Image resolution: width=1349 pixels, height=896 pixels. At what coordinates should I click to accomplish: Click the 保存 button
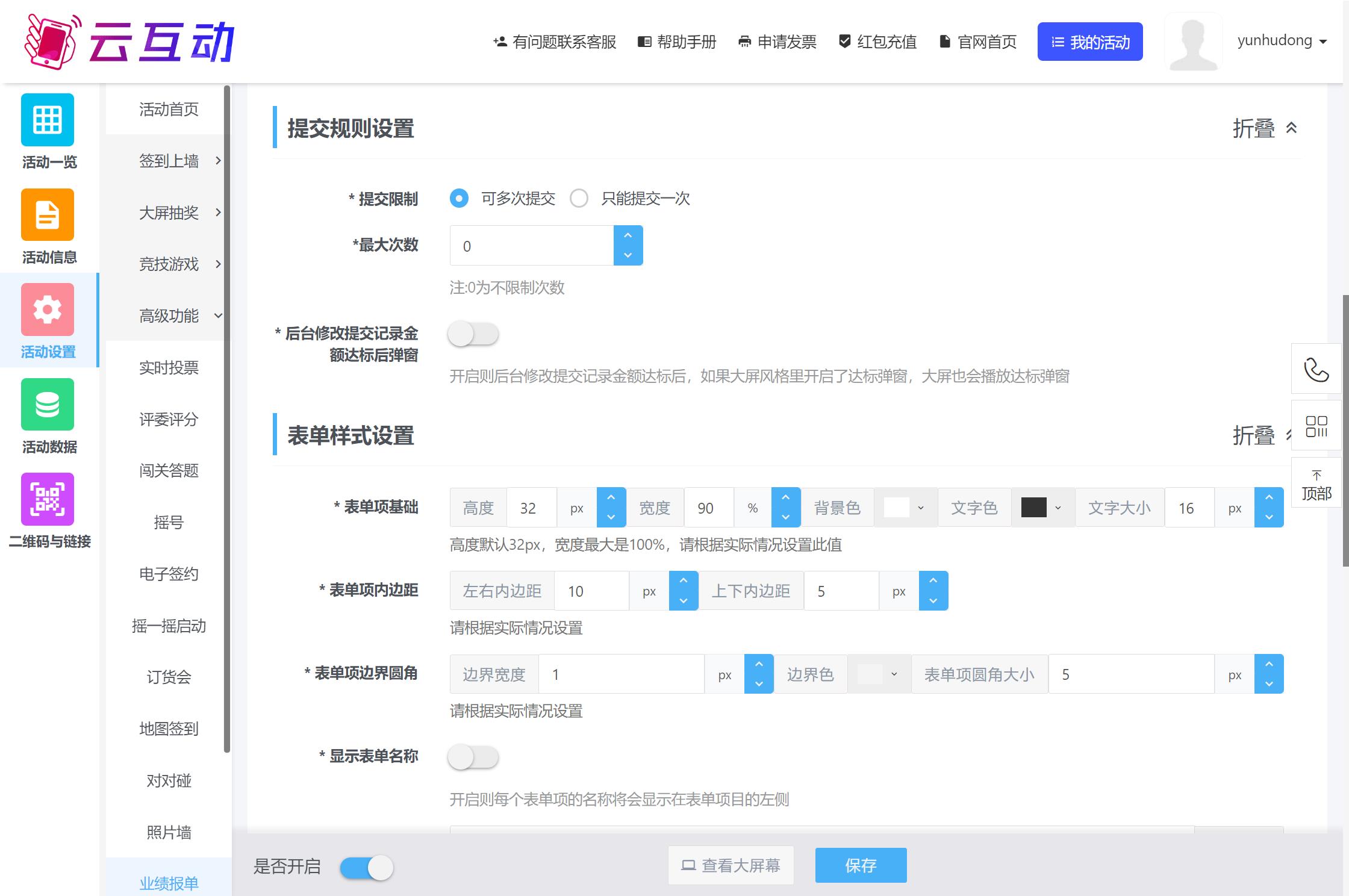click(861, 865)
